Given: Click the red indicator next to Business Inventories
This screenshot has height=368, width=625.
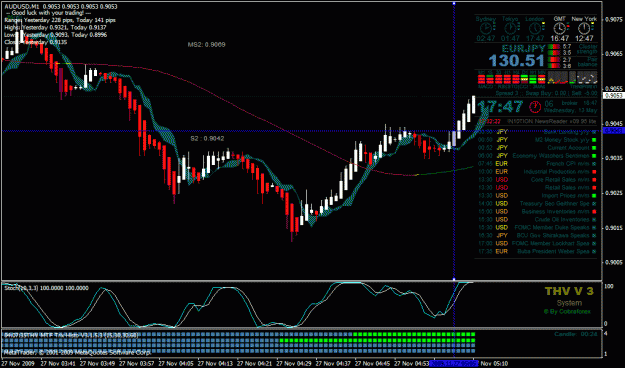Looking at the screenshot, I should pos(594,212).
